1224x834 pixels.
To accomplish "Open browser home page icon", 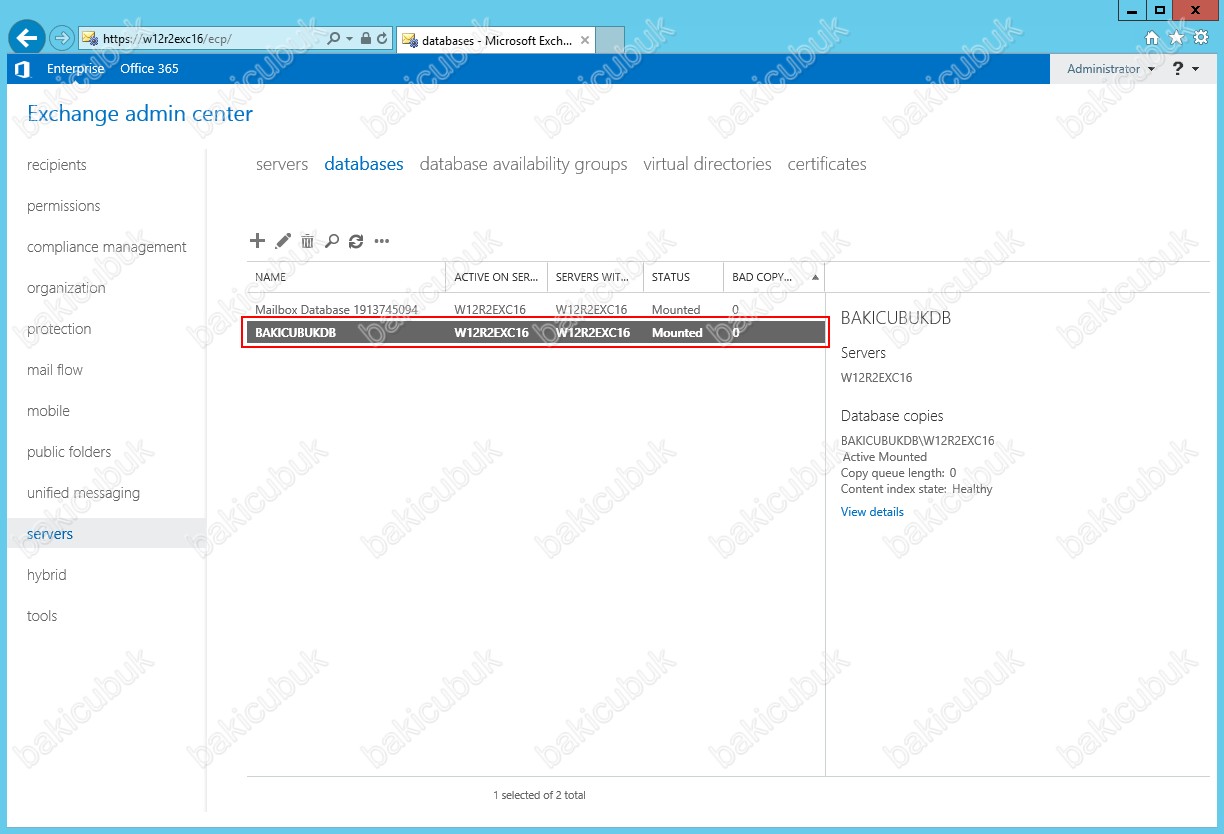I will tap(1152, 38).
